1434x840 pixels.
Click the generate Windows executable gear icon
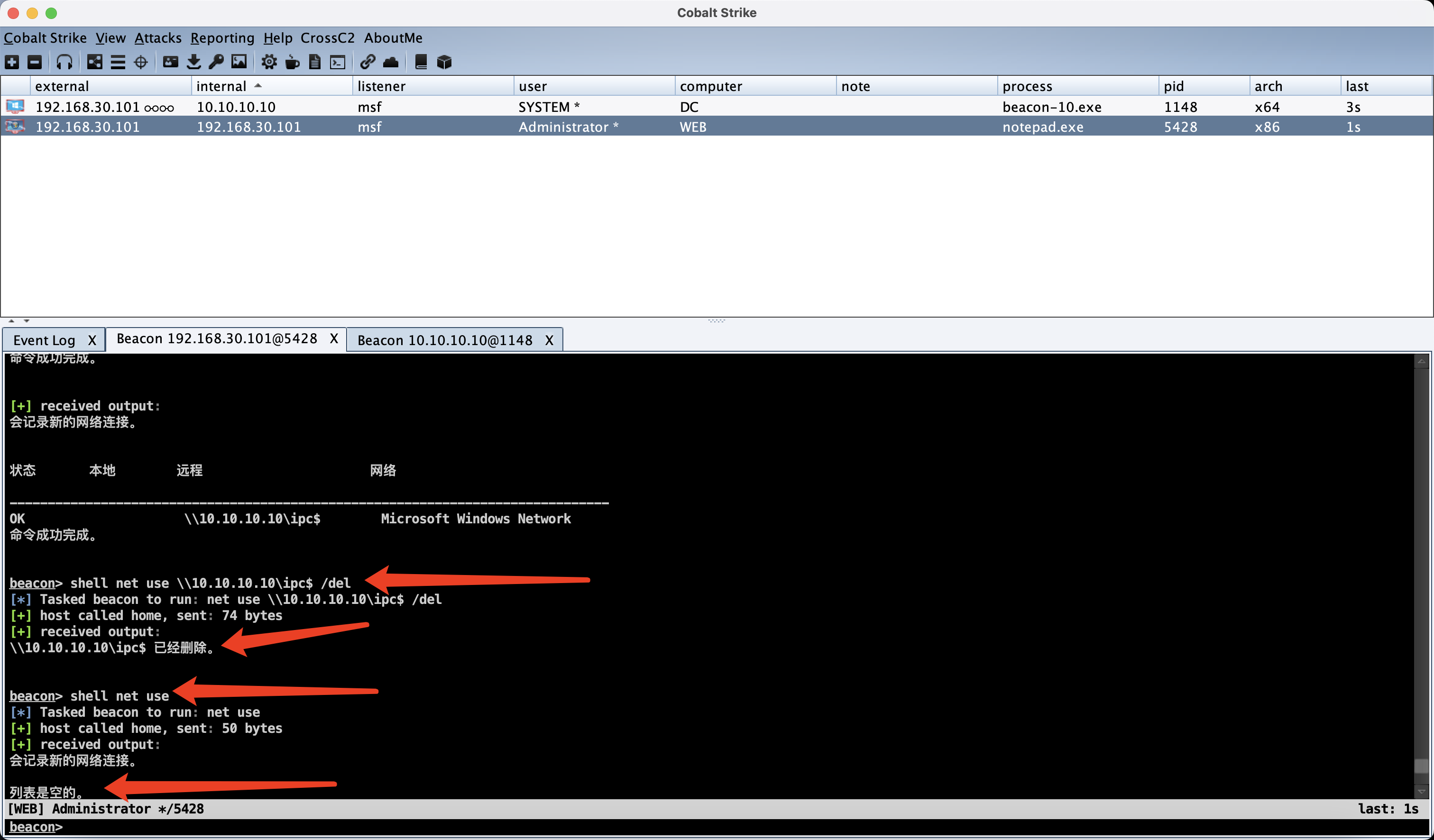click(x=269, y=62)
